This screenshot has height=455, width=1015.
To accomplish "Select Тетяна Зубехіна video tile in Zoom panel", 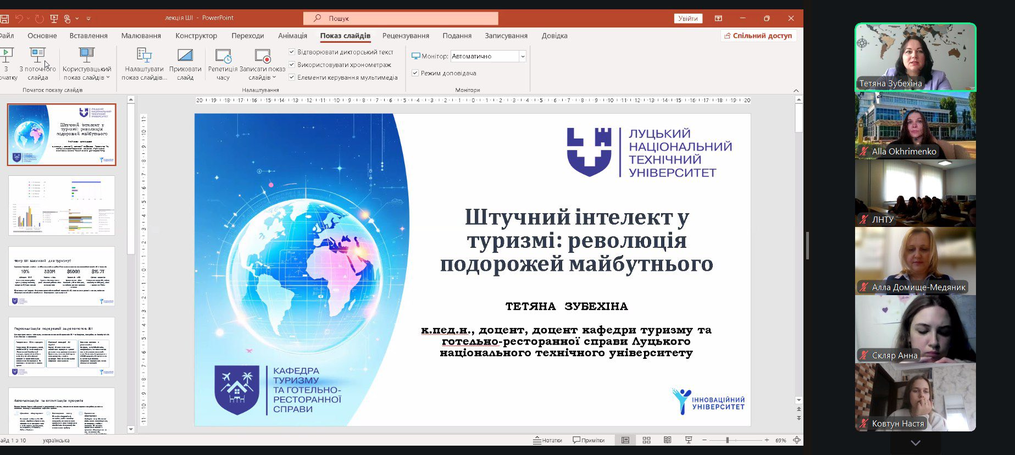I will coord(915,57).
